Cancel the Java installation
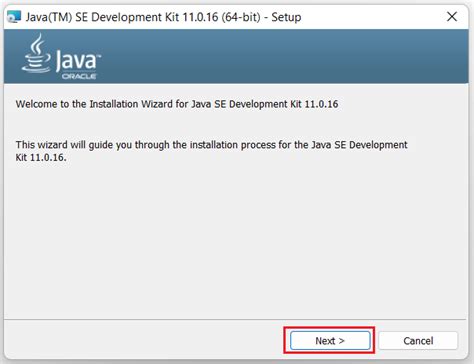 tap(418, 340)
